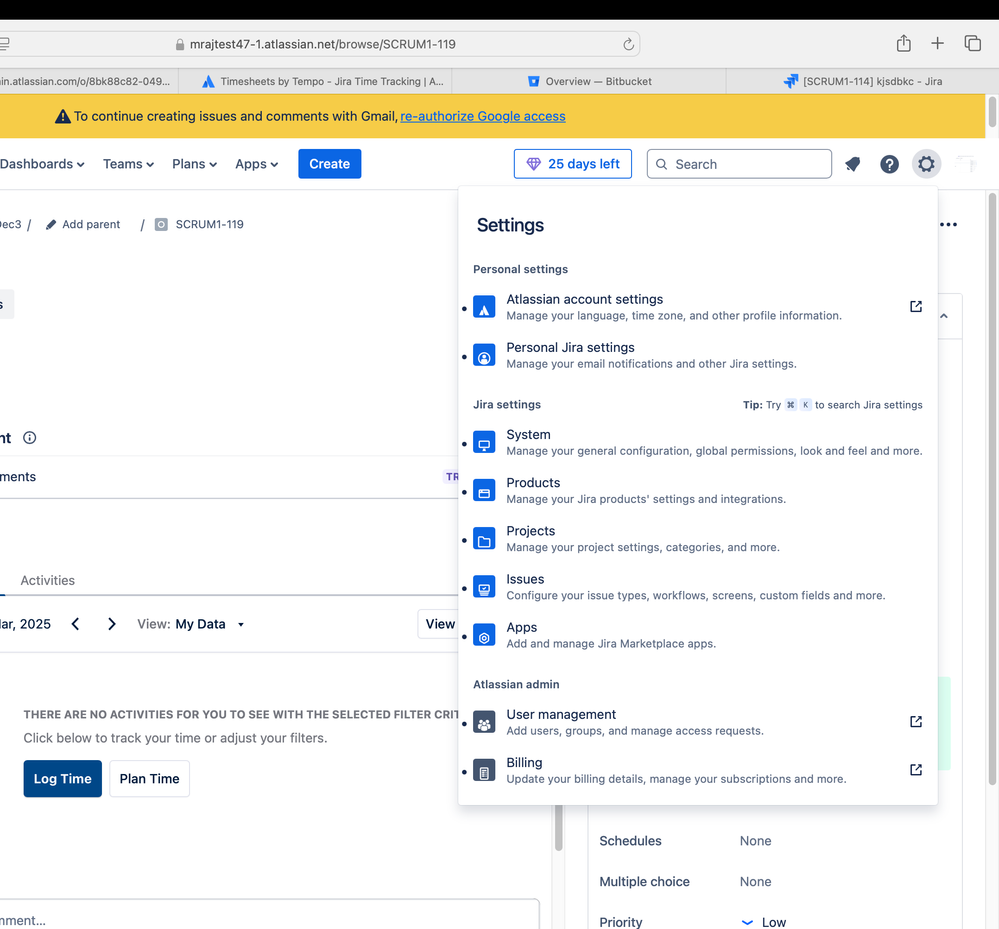The height and width of the screenshot is (929, 999).
Task: Open the Teams dropdown menu
Action: tap(129, 164)
